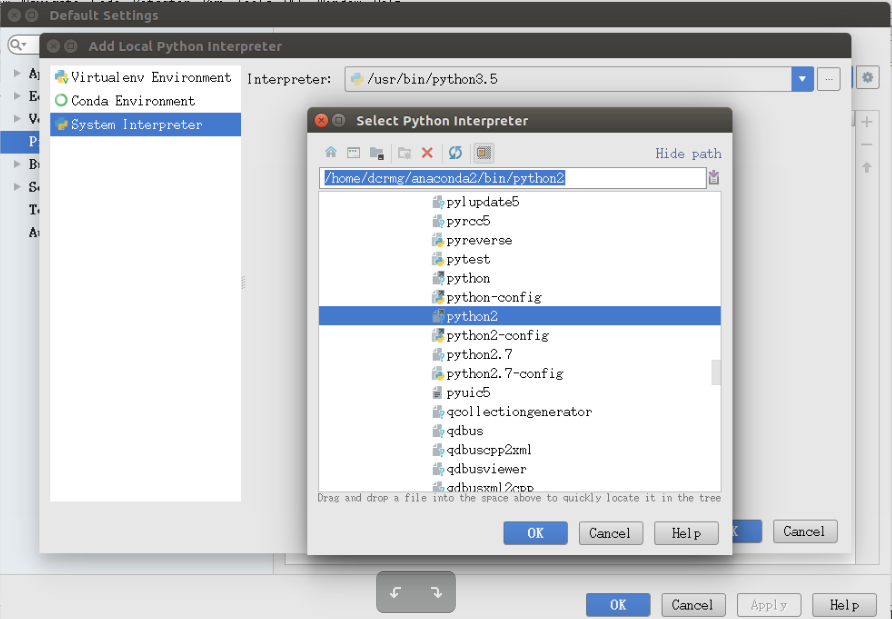Click OK in Default Settings window
The image size is (892, 619).
pos(618,605)
